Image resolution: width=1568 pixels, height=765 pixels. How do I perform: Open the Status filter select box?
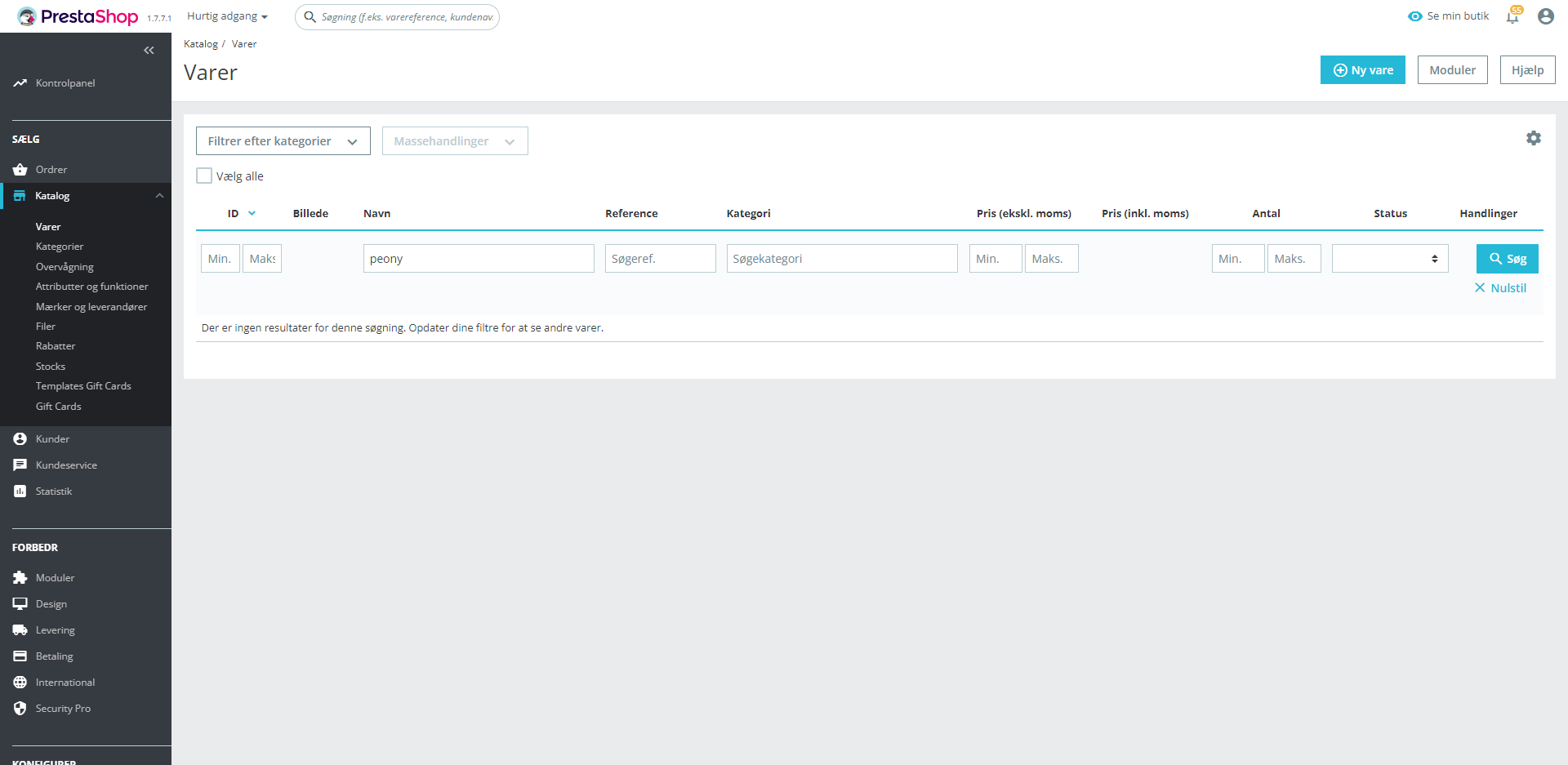[1390, 259]
